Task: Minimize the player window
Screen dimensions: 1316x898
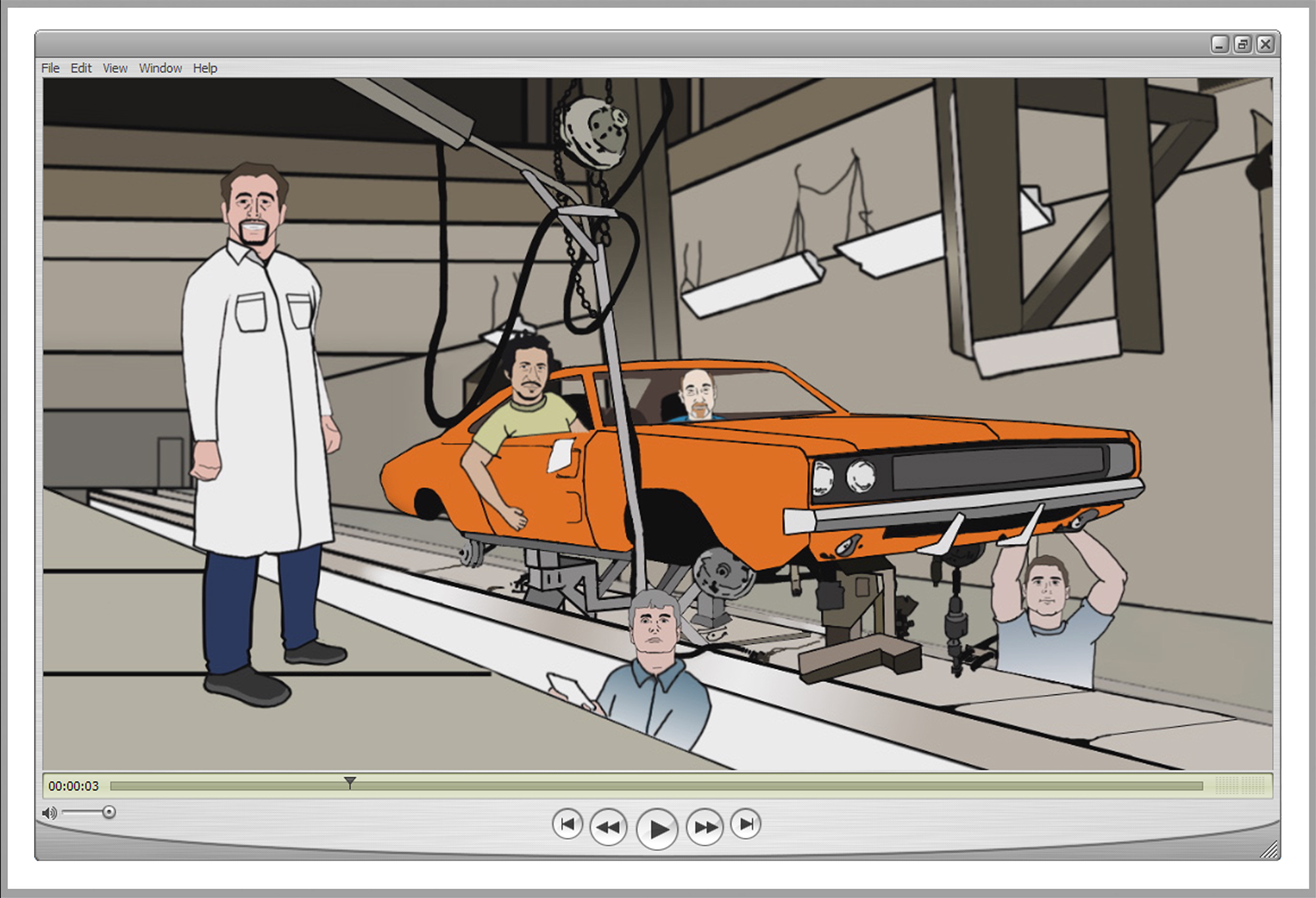Action: 1219,44
